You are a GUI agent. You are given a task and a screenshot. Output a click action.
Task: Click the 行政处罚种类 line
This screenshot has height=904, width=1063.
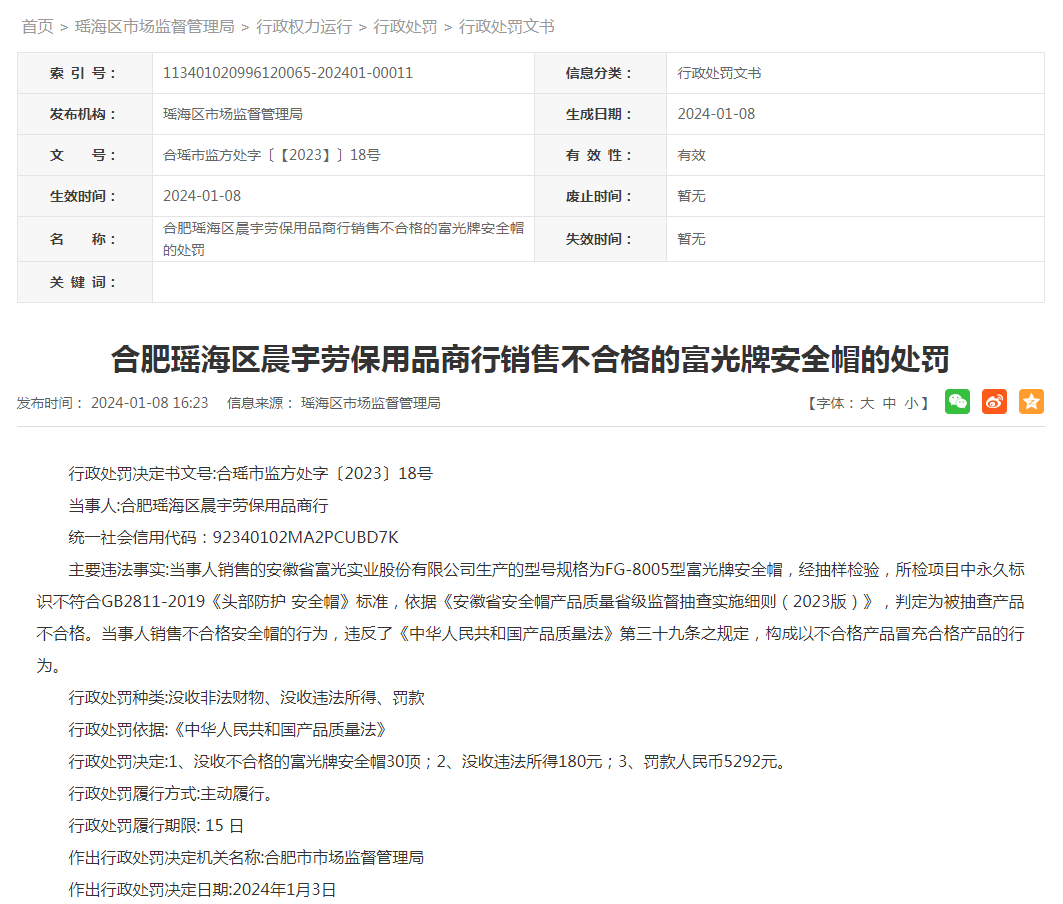(x=247, y=698)
